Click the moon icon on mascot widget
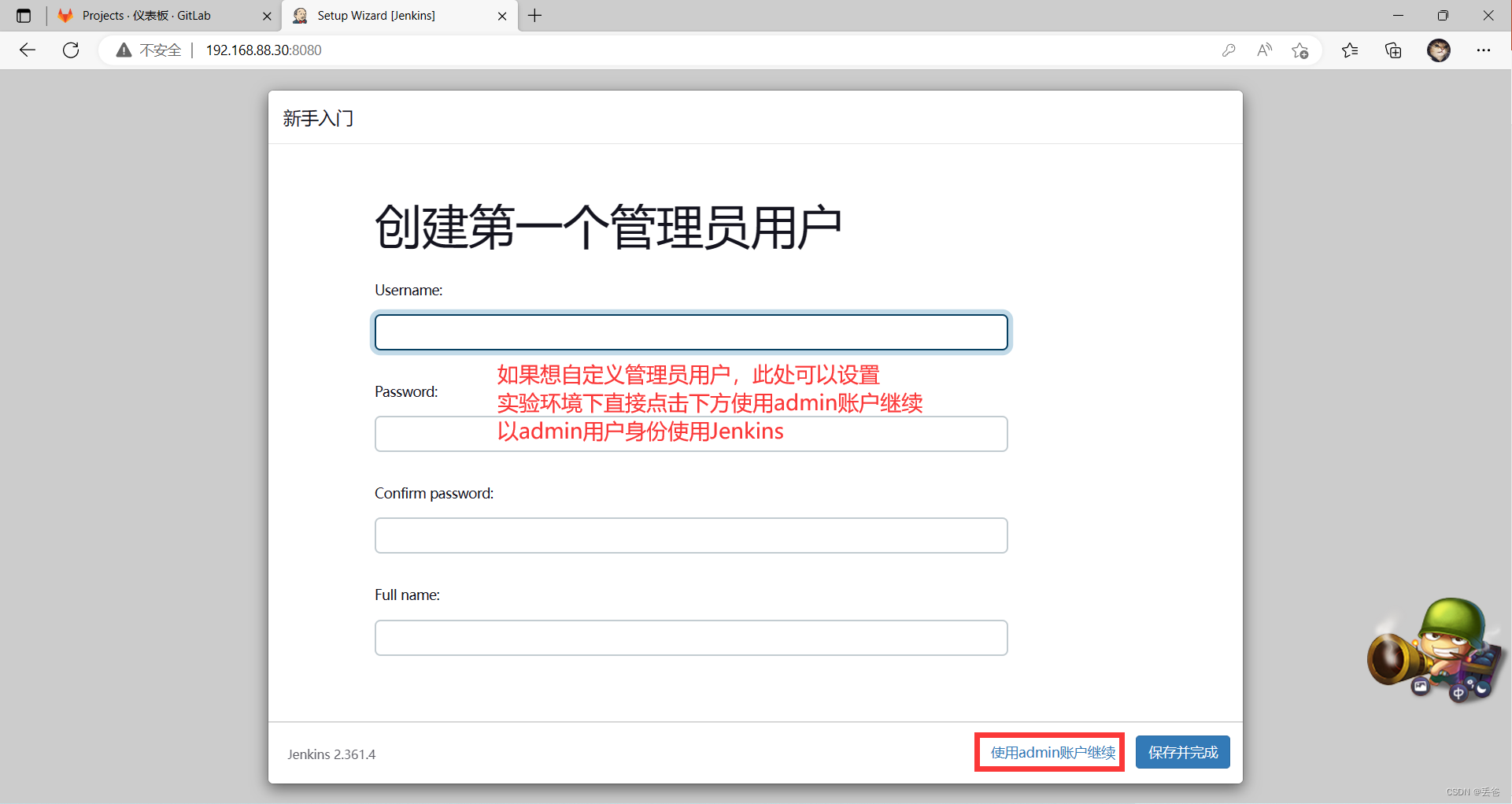 coord(1482,689)
